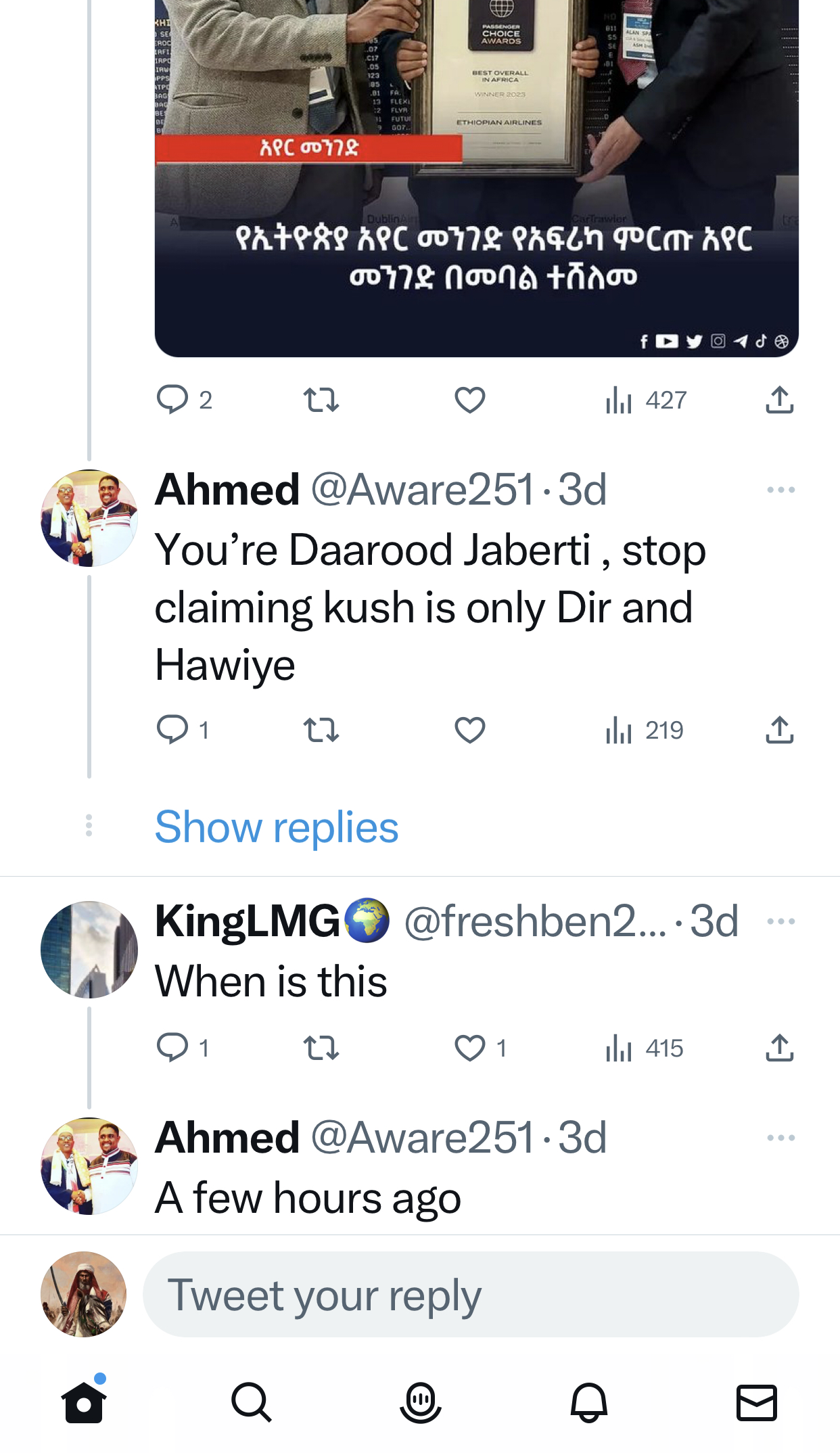Open the @Aware251 handle on 'A few hours ago' reply

423,1138
